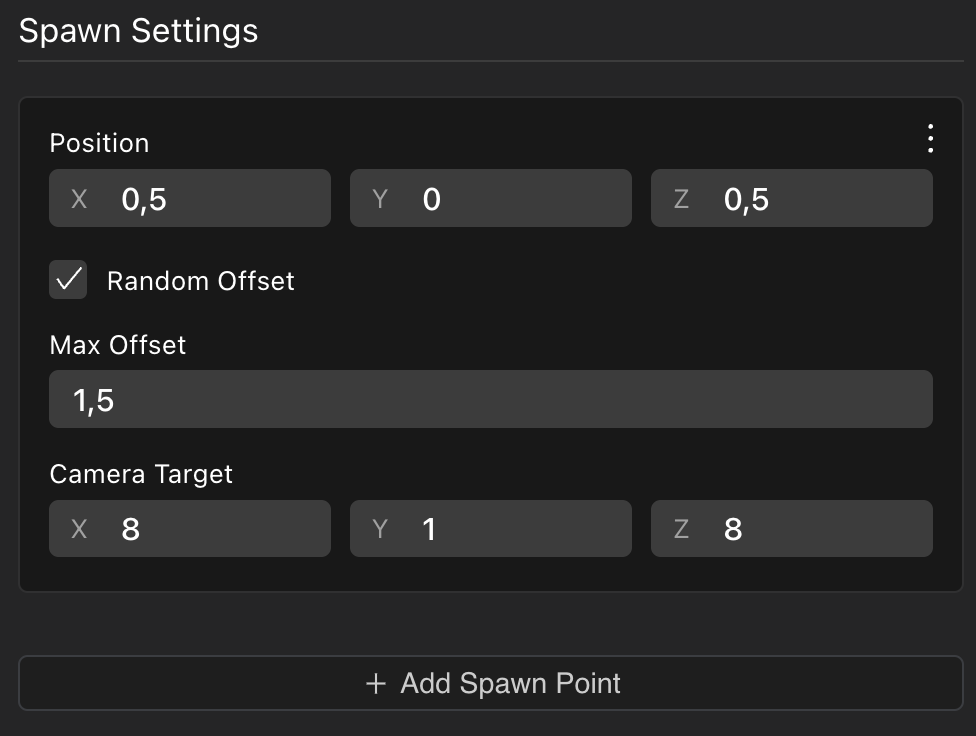Click the plus icon beside Add Spawn Point

pyautogui.click(x=376, y=684)
